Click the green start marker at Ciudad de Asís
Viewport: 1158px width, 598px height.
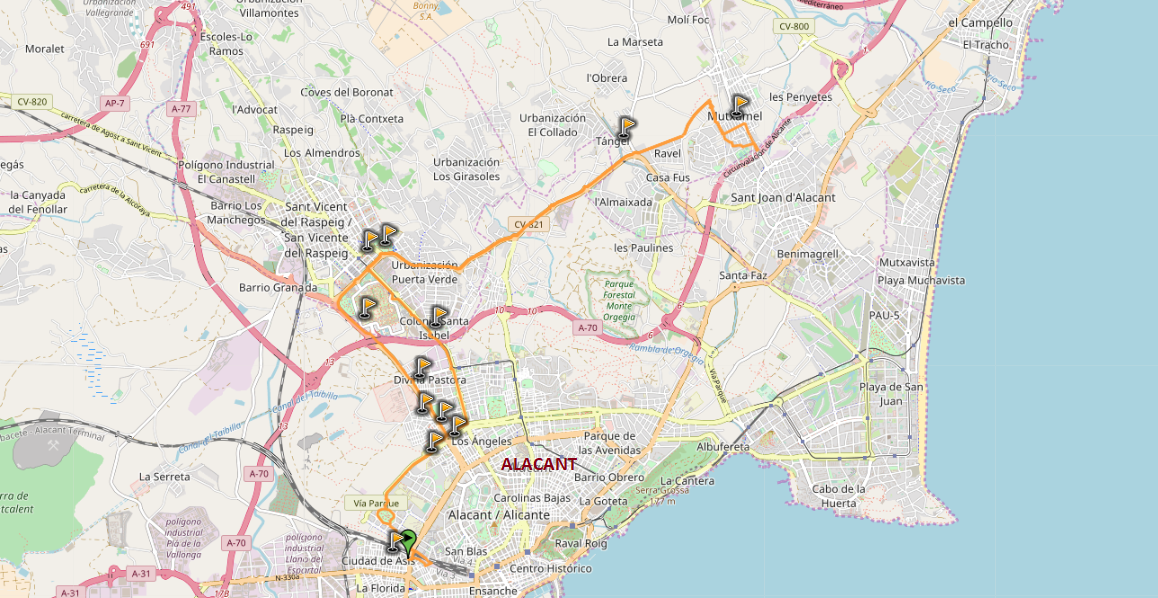point(408,543)
